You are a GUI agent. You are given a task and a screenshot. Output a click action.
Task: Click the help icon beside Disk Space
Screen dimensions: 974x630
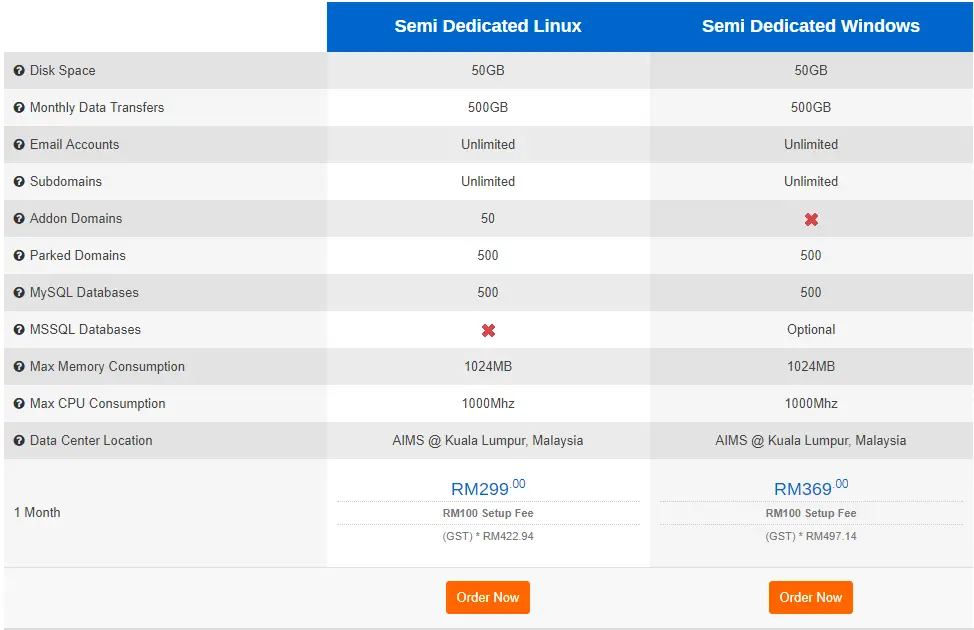click(19, 71)
